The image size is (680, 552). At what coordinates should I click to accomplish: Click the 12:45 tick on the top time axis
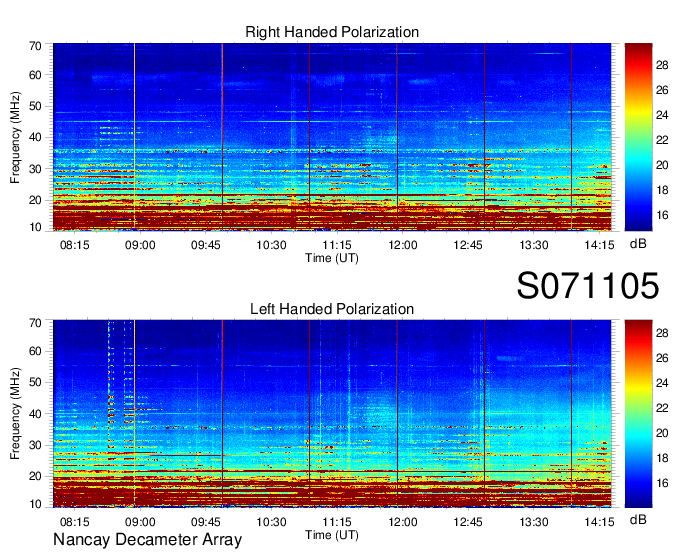tap(468, 245)
